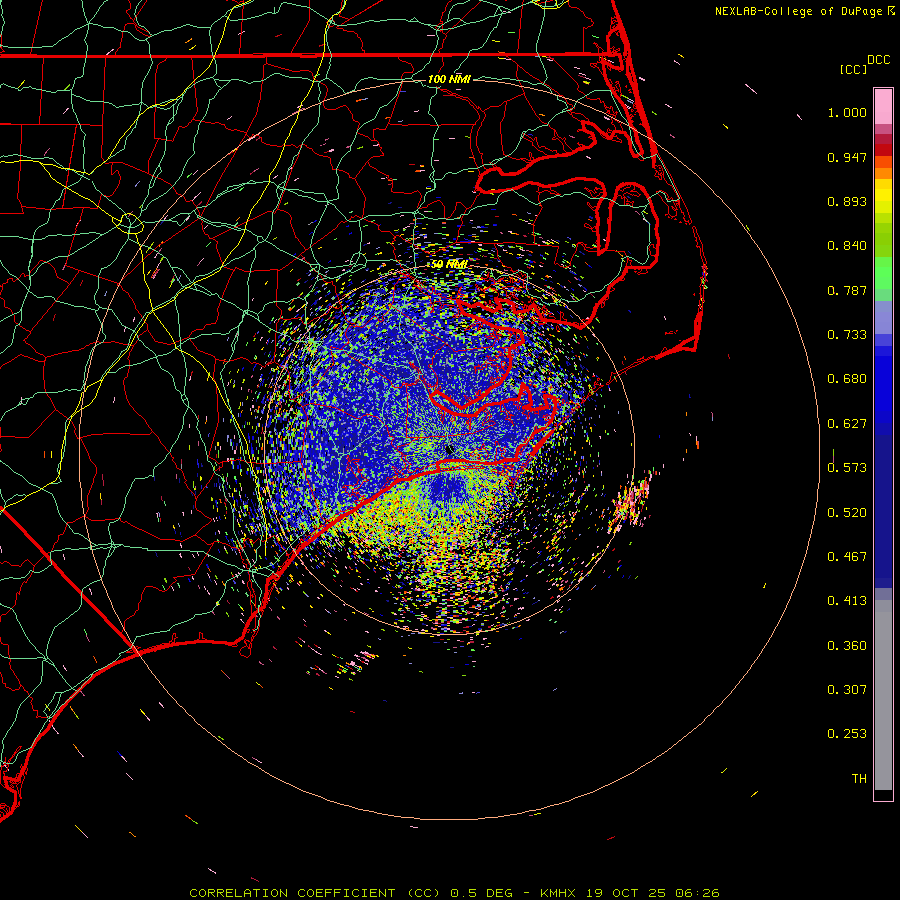Click the Correlation Coefficient caption at bottom
The image size is (900, 900).
click(454, 893)
